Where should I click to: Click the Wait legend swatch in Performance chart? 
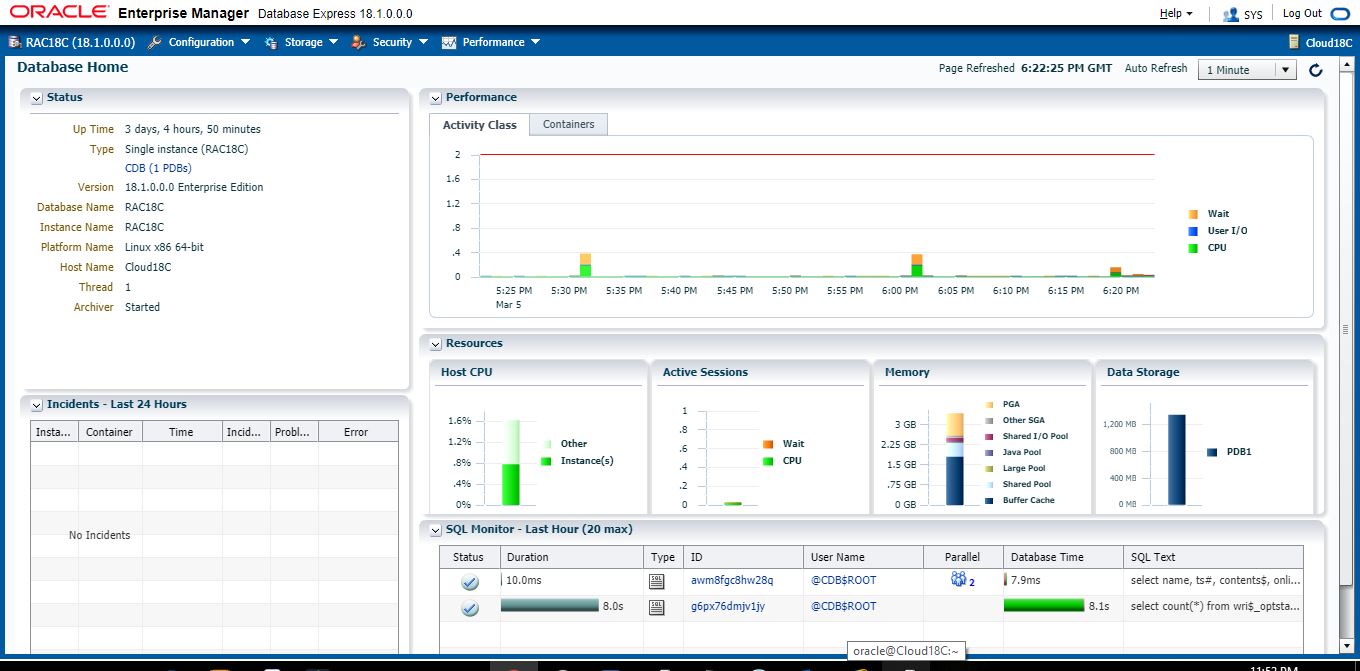(x=1193, y=214)
